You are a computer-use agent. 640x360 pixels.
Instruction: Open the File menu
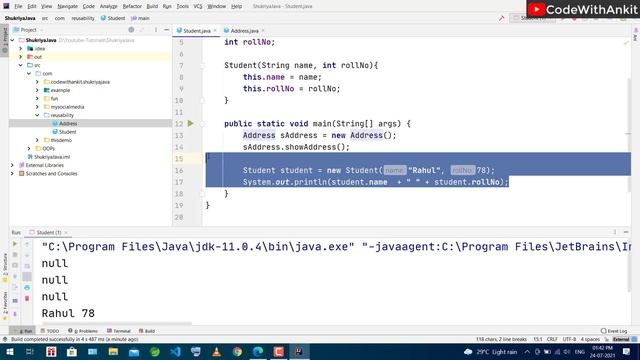coord(18,6)
